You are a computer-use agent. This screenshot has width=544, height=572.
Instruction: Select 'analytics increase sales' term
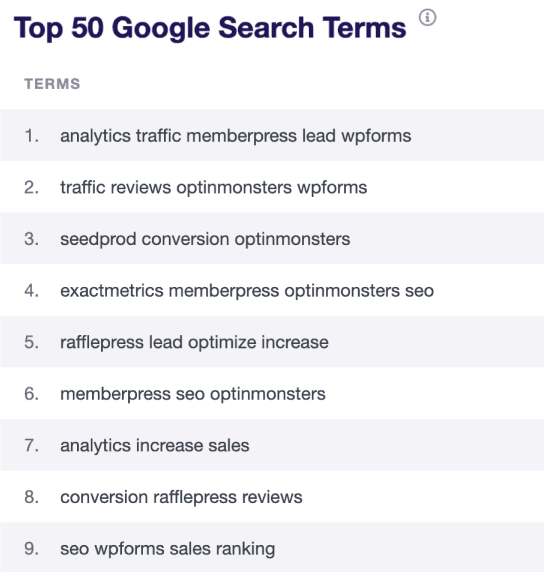pyautogui.click(x=155, y=445)
